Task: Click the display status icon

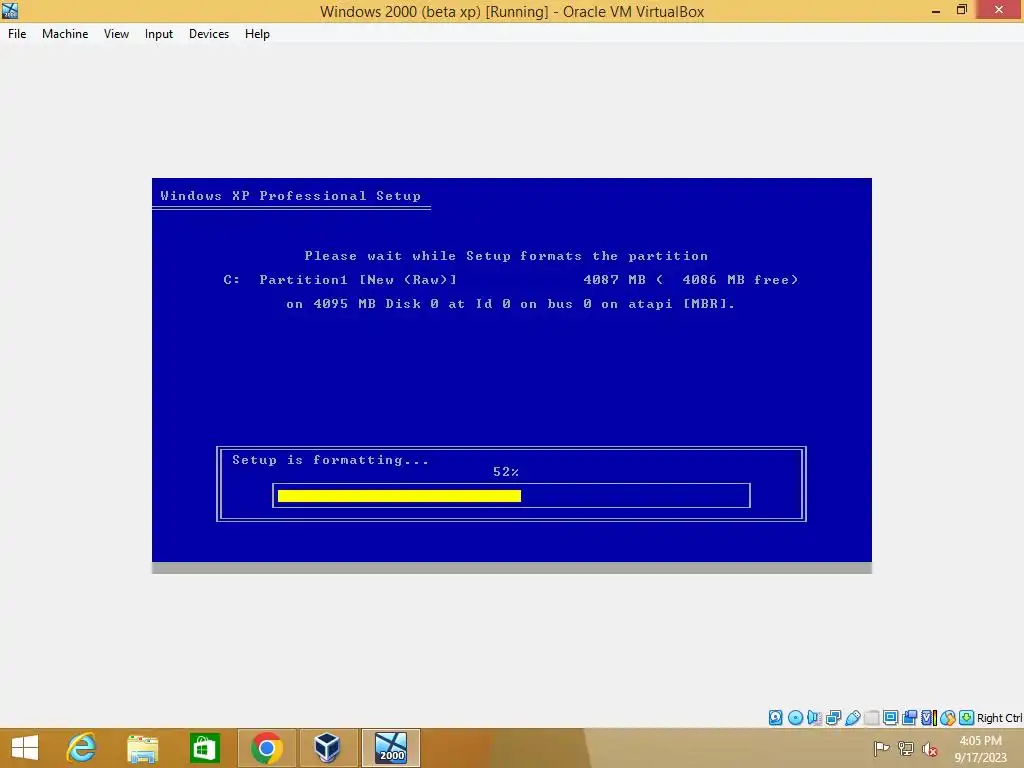Action: click(x=890, y=718)
